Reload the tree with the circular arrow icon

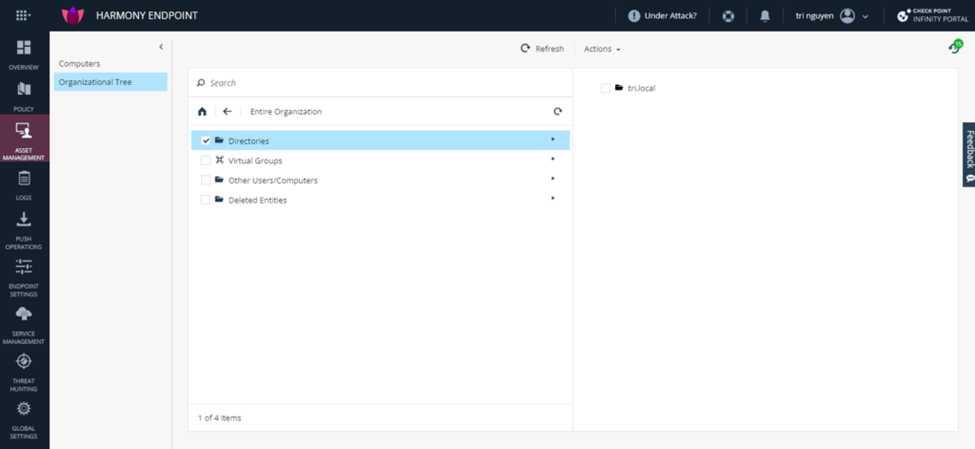[x=558, y=112]
